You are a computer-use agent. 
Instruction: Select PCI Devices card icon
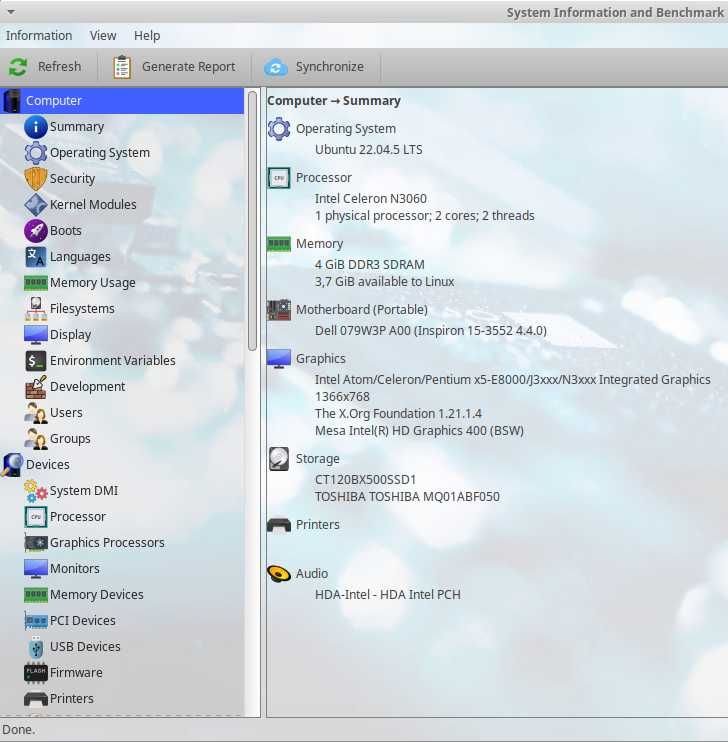click(36, 620)
